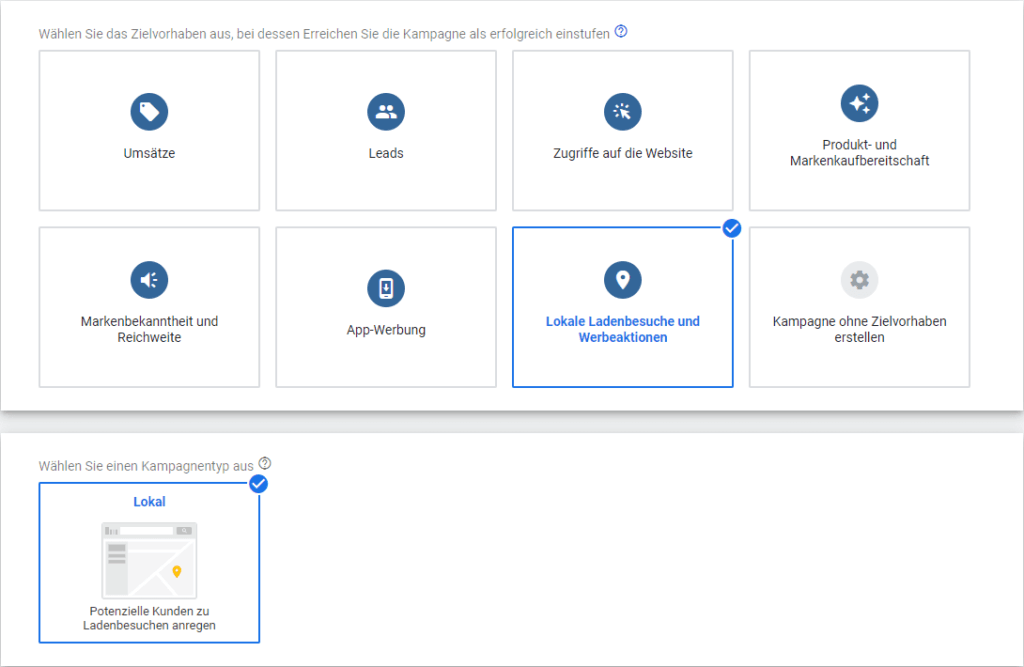The width and height of the screenshot is (1024, 667).
Task: Select the App-Werbung label
Action: click(x=386, y=330)
